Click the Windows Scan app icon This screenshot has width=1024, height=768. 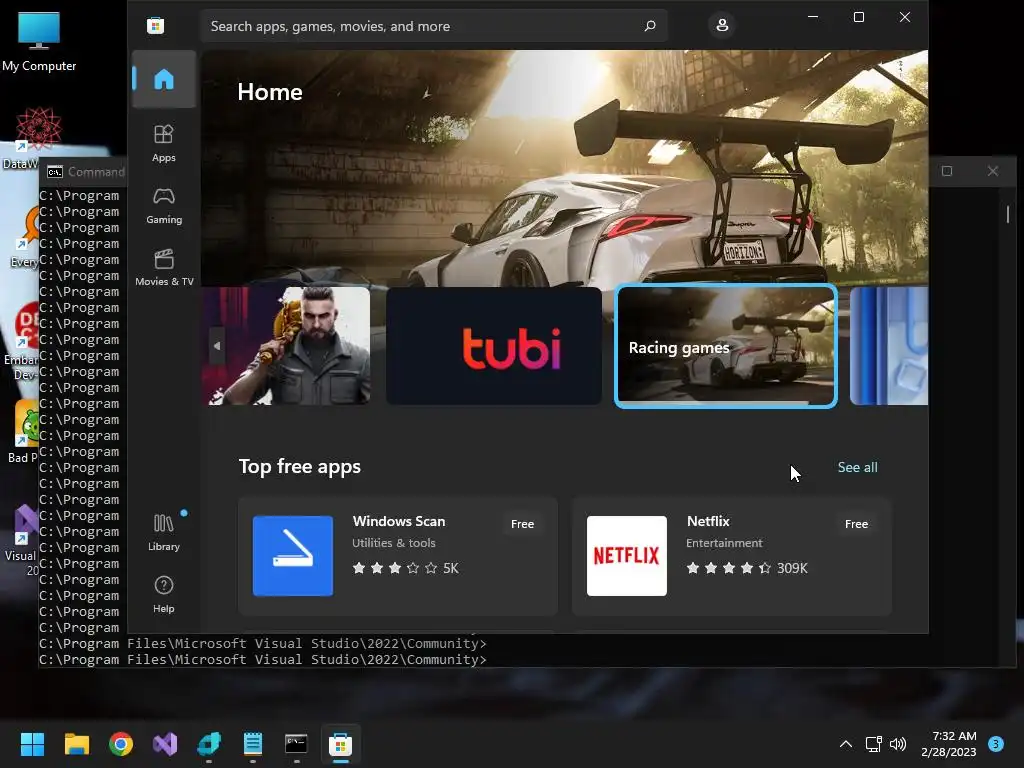(x=293, y=556)
